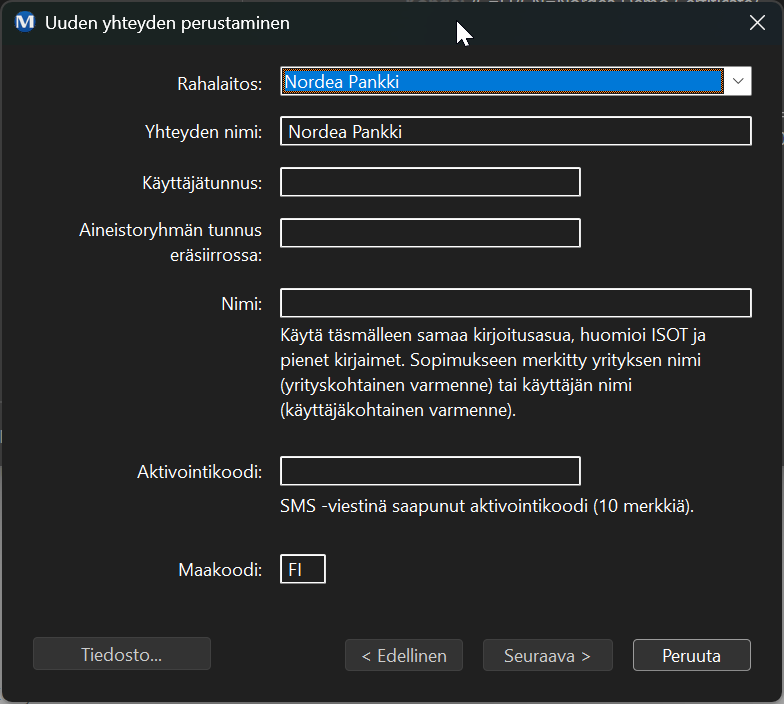784x704 pixels.
Task: Click the Aineistoryhmän tunnus eräsiirrossa field
Action: (x=430, y=232)
